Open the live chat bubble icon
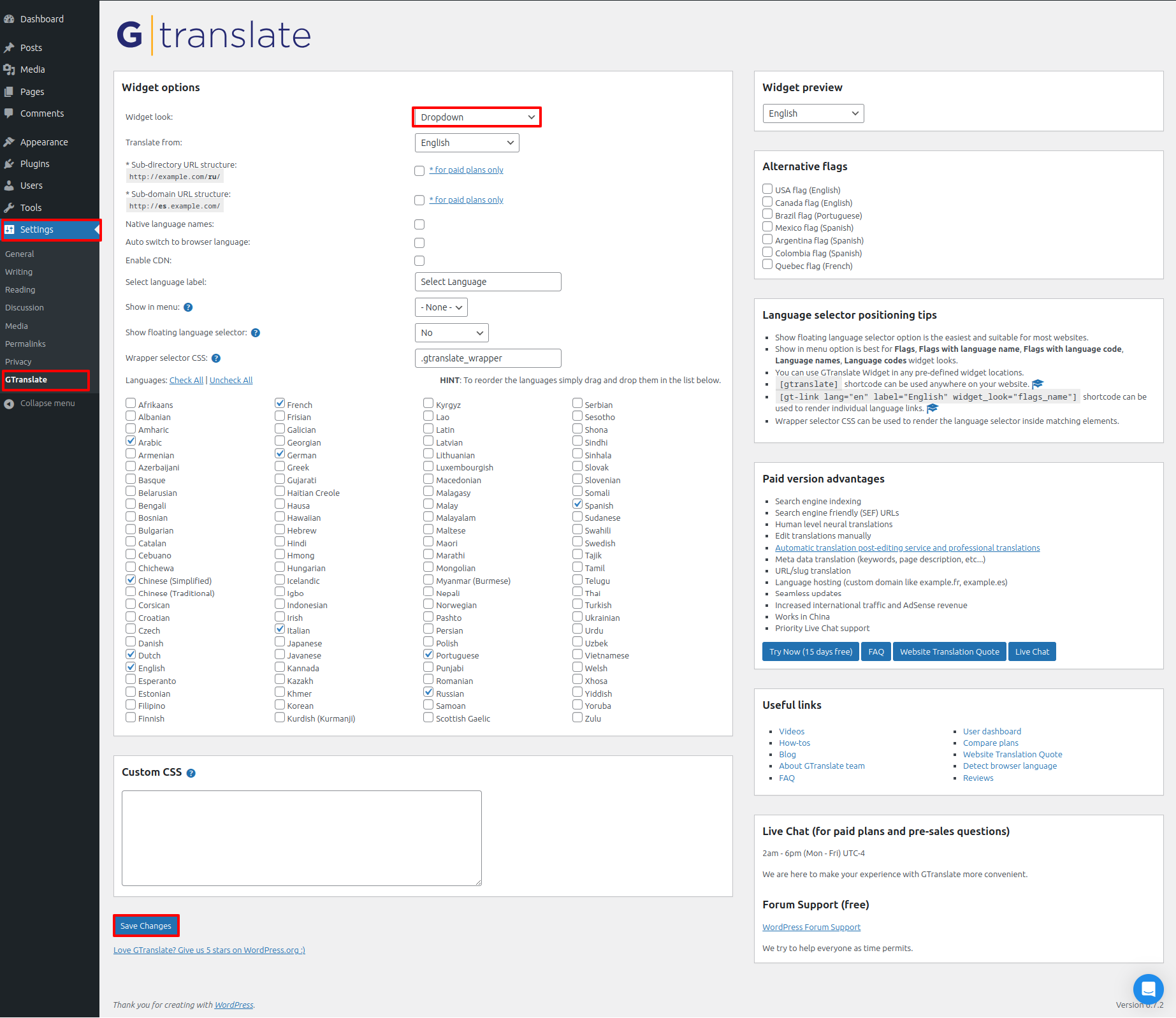1176x1018 pixels. (x=1148, y=989)
